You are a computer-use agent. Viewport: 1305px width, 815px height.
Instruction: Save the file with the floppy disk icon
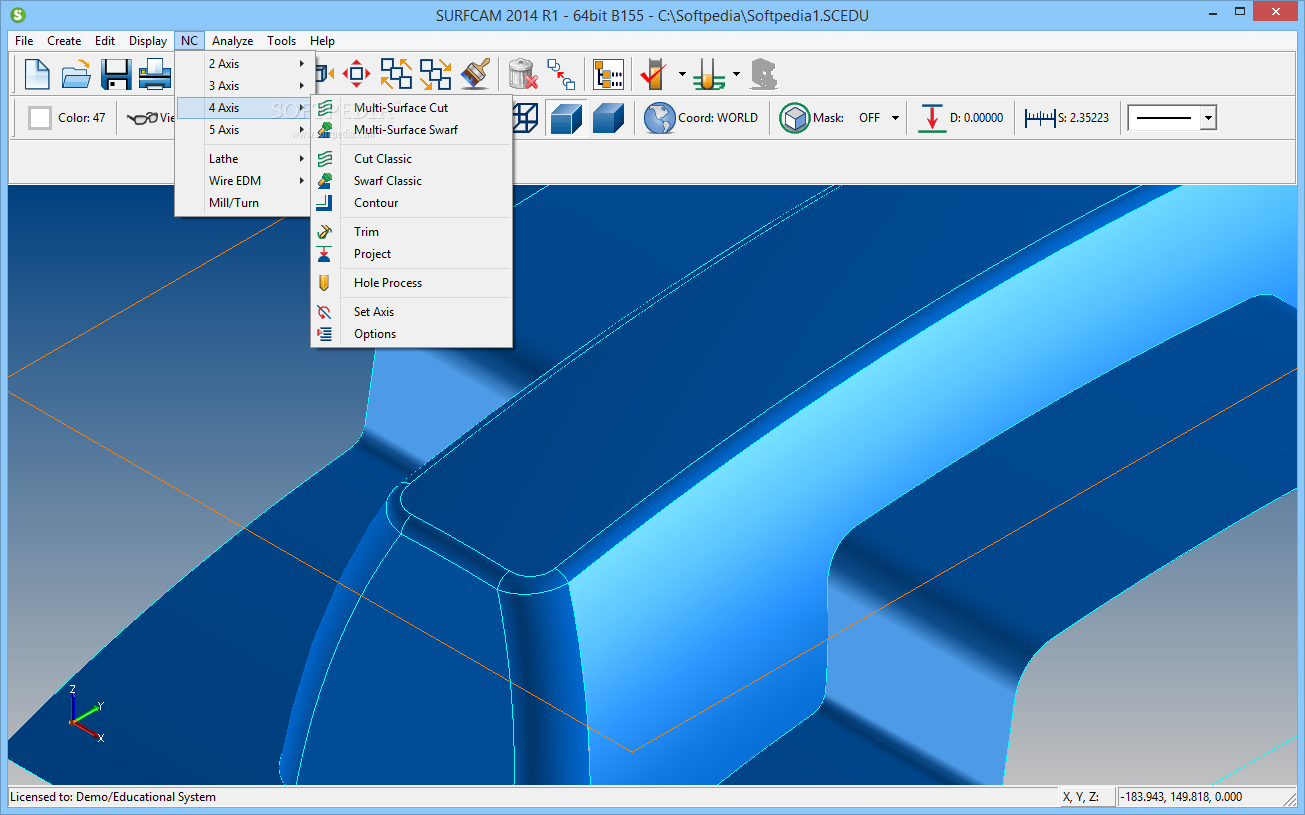click(x=116, y=74)
